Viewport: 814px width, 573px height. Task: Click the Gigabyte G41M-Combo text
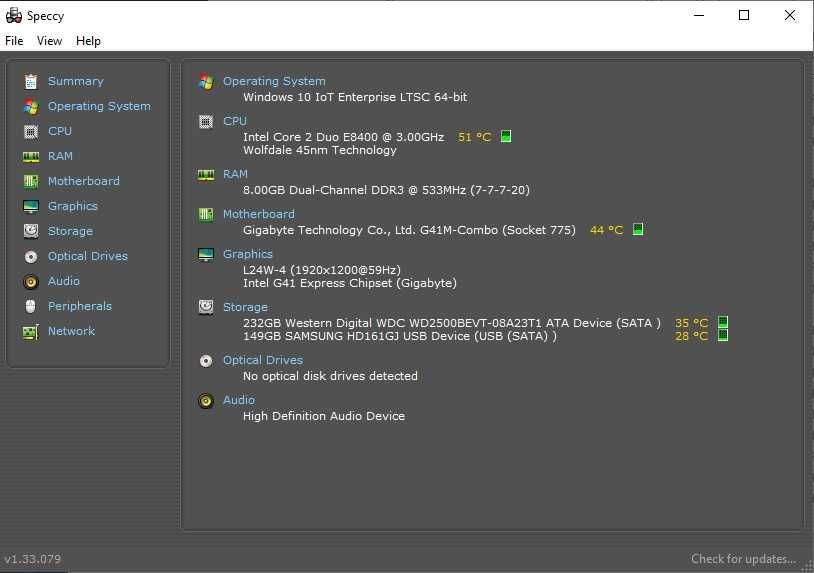click(x=409, y=230)
